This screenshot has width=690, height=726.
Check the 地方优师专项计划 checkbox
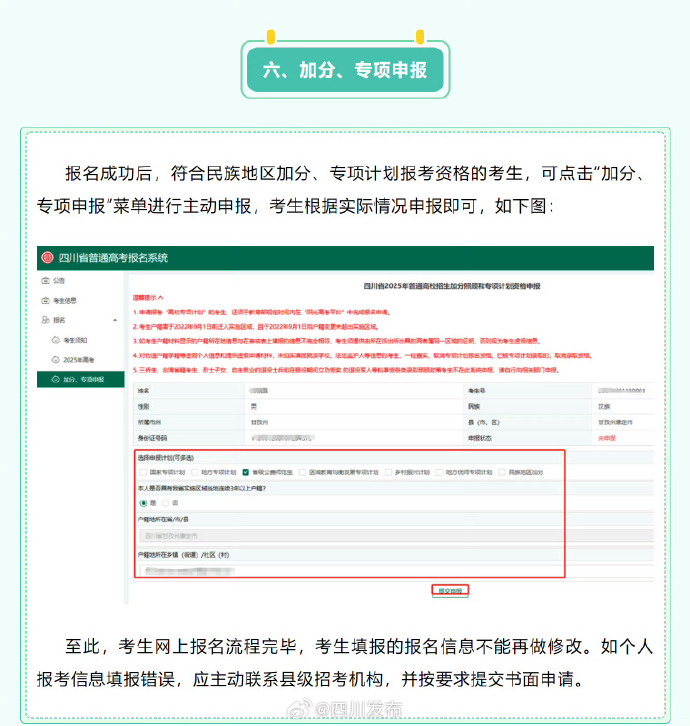click(x=439, y=472)
